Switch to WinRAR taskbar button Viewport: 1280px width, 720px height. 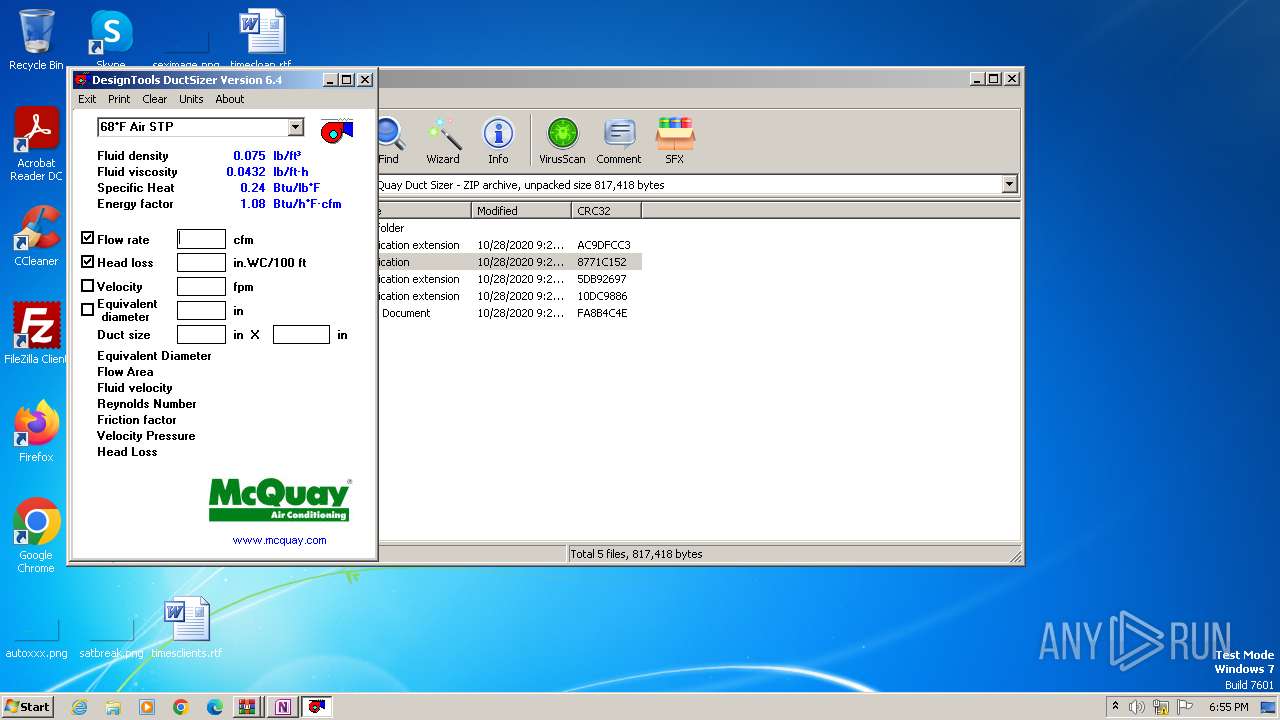click(x=247, y=707)
